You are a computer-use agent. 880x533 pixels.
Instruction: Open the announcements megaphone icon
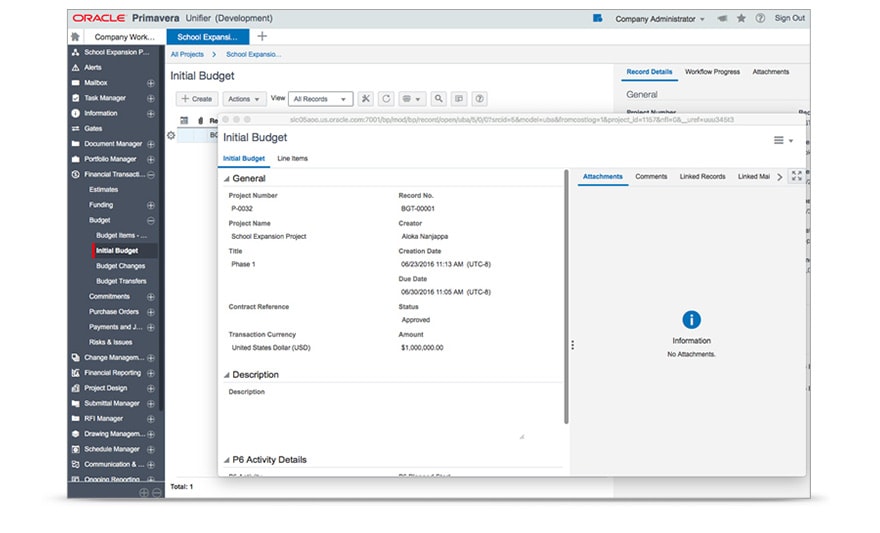point(722,19)
